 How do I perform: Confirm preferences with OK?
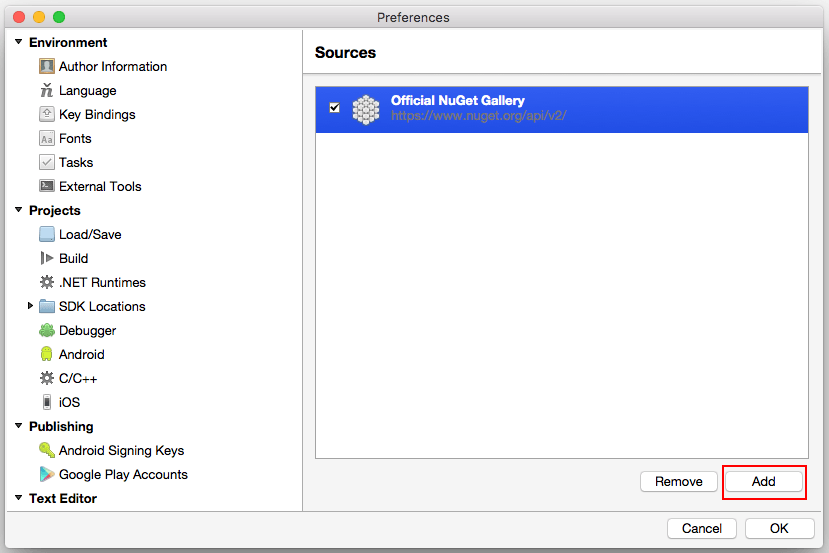pos(779,529)
